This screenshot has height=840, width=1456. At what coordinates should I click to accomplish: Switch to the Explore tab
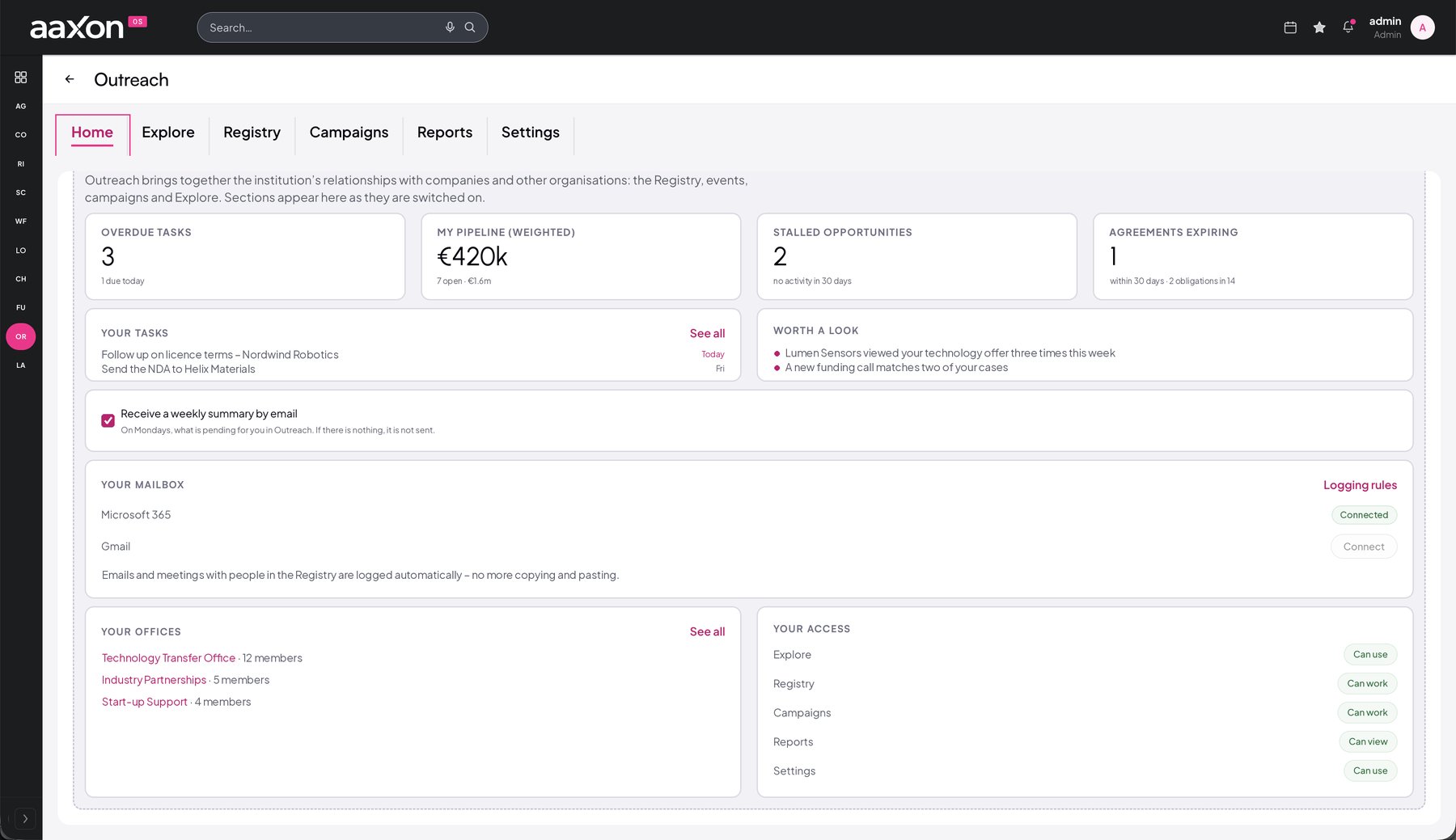click(x=168, y=133)
